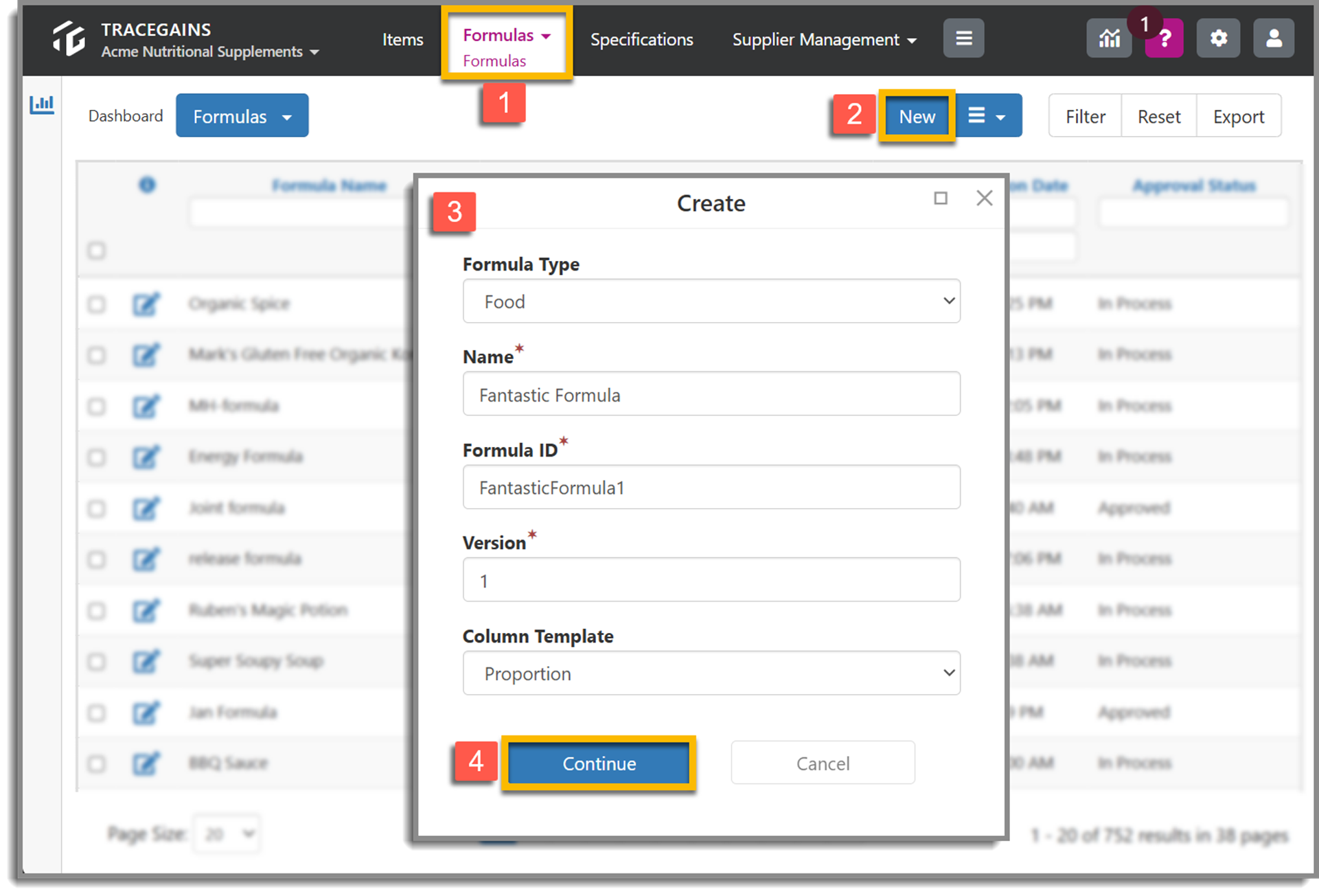The height and width of the screenshot is (896, 1319).
Task: Open the Formula Type dropdown
Action: [711, 301]
